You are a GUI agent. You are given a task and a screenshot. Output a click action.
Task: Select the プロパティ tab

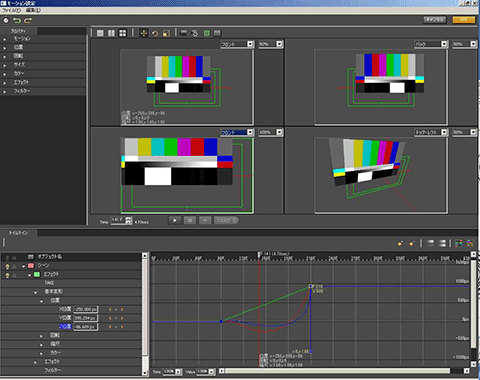click(x=19, y=31)
